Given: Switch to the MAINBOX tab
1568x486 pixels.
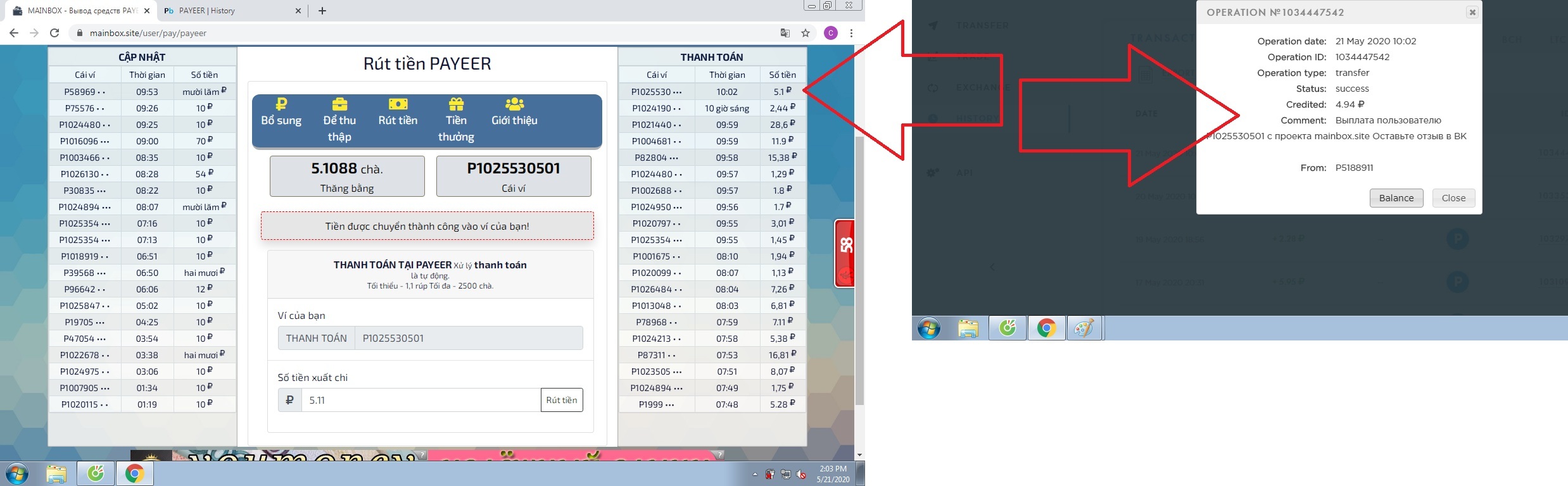Looking at the screenshot, I should (x=80, y=11).
